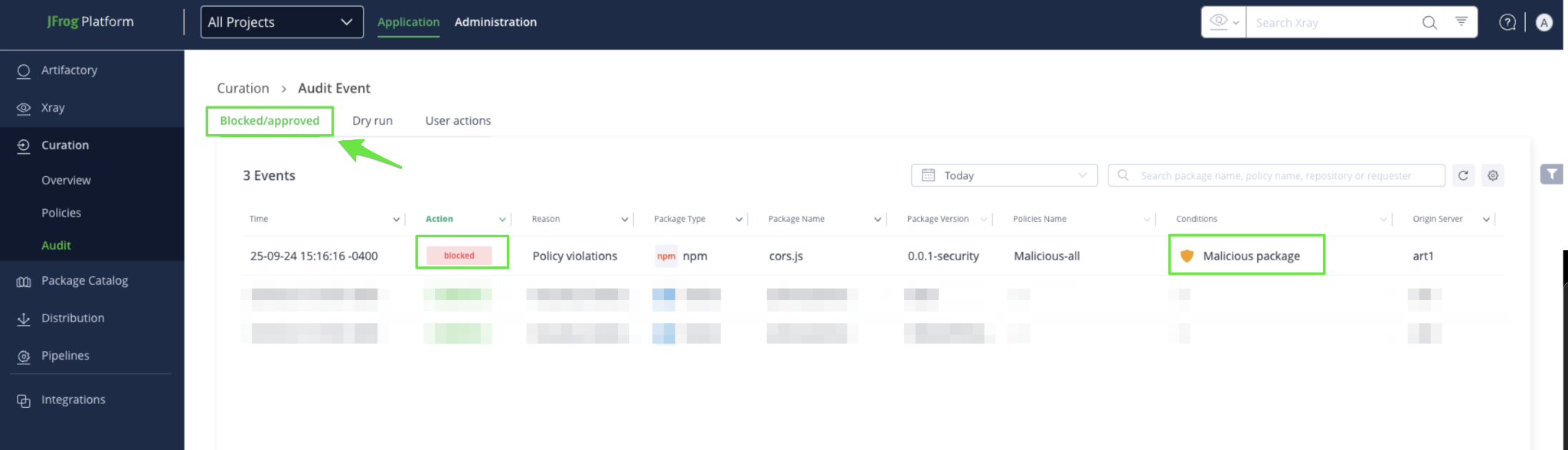The image size is (1568, 450).
Task: Select the User actions tab
Action: (458, 121)
